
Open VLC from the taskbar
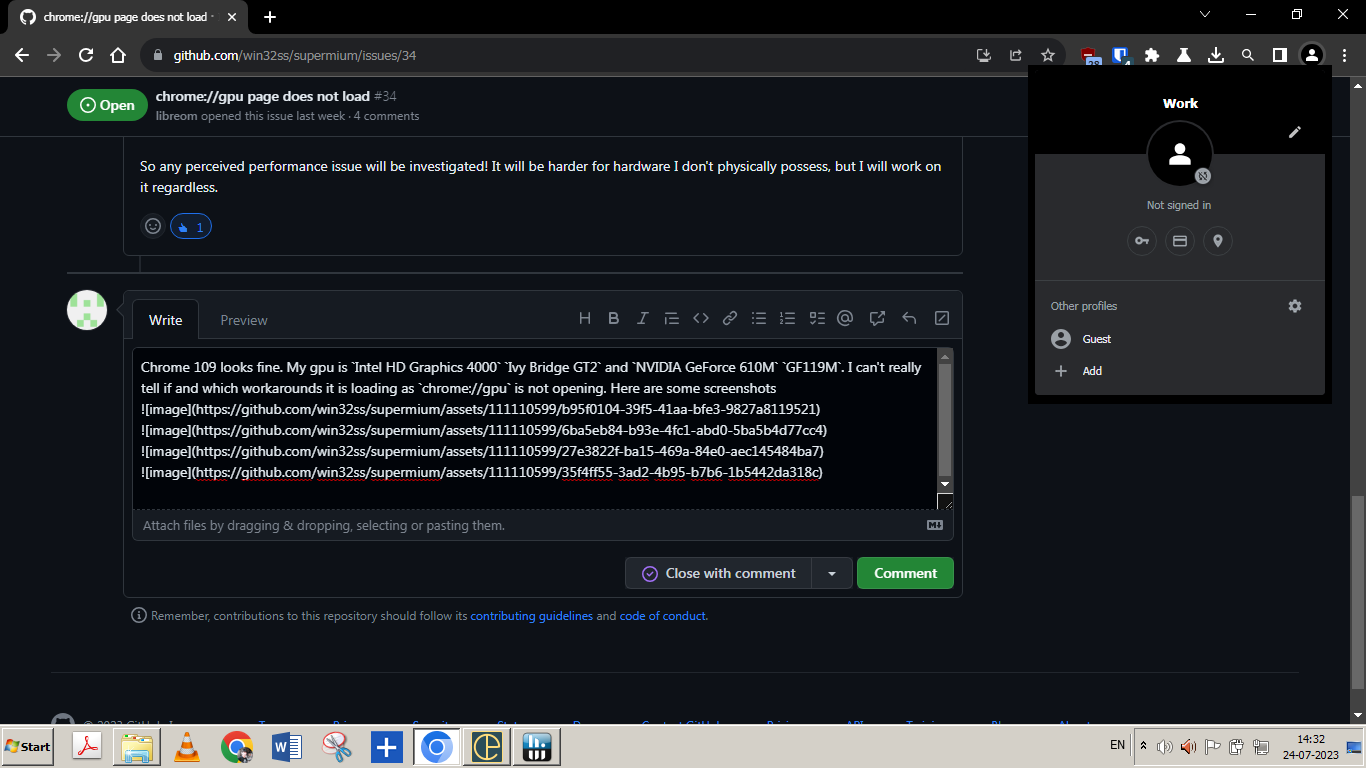[186, 746]
